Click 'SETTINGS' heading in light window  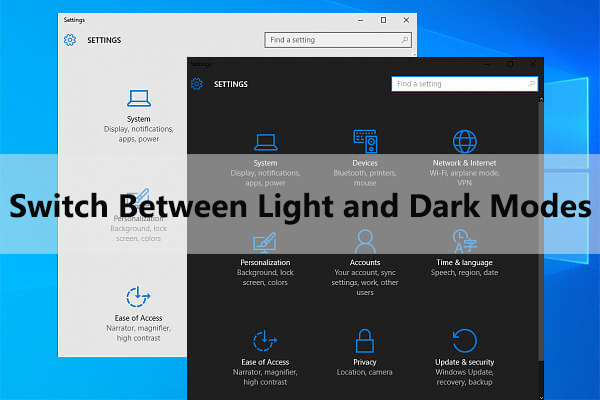(104, 40)
